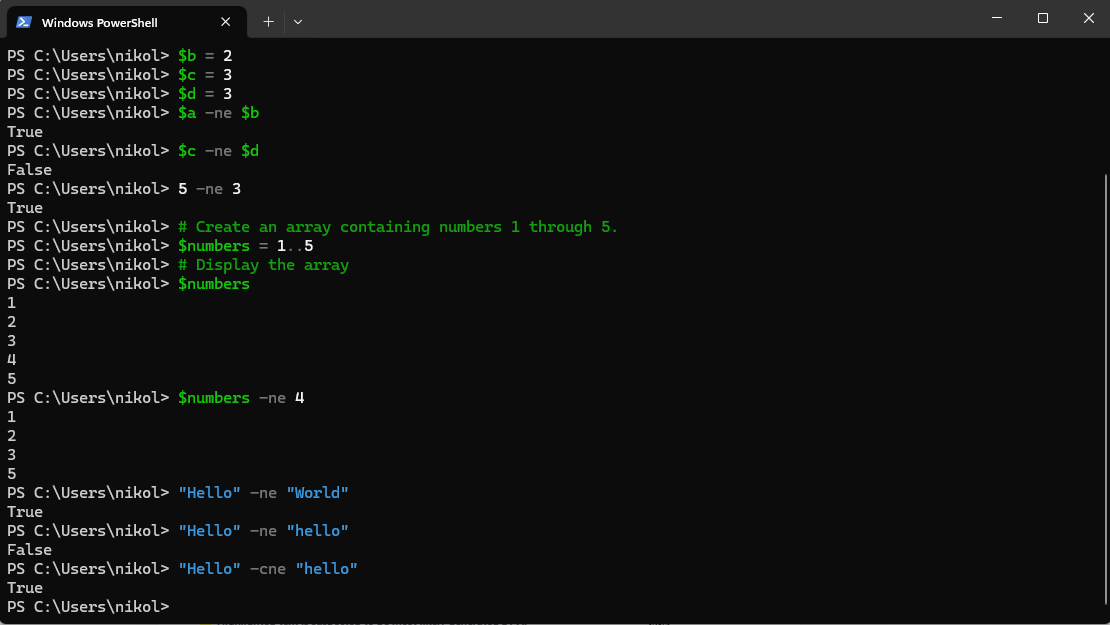Close the terminal window
The width and height of the screenshot is (1110, 625).
tap(1089, 18)
